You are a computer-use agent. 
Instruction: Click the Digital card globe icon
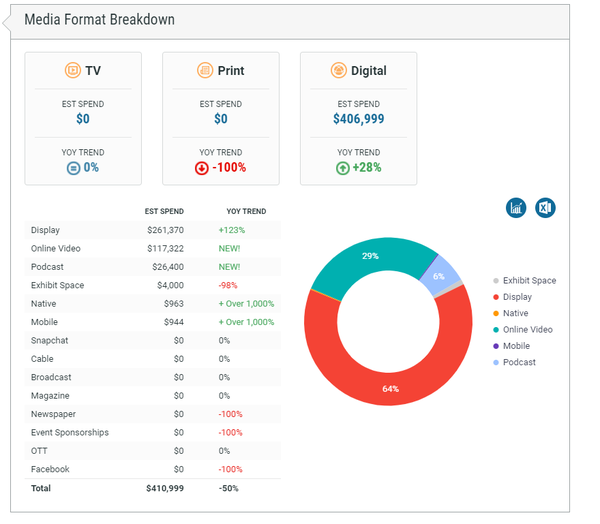(339, 70)
